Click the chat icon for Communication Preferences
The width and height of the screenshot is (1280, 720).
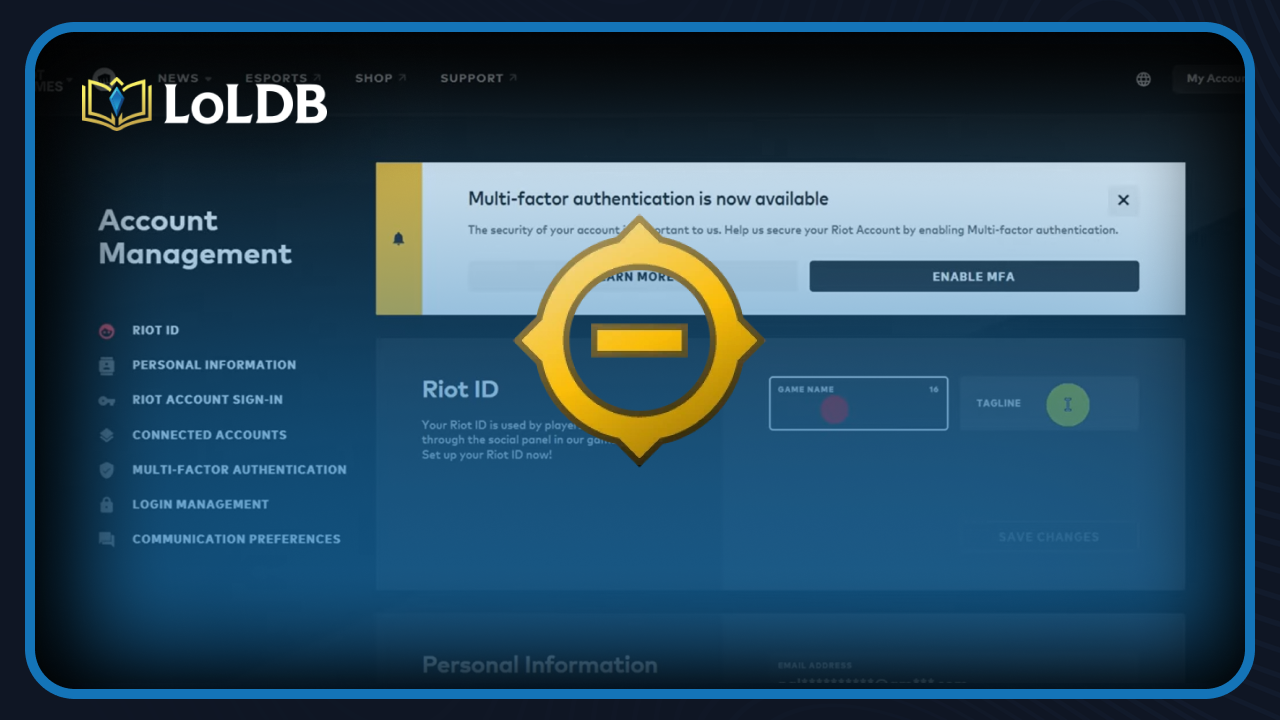coord(107,539)
